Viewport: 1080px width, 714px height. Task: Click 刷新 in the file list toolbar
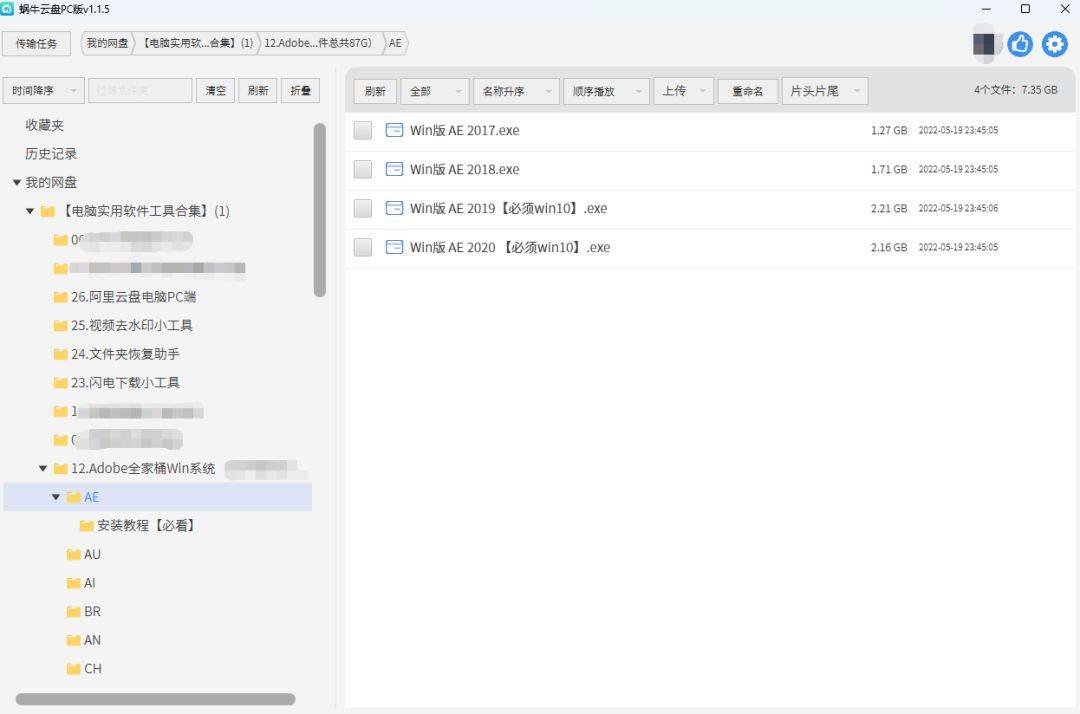[x=375, y=91]
